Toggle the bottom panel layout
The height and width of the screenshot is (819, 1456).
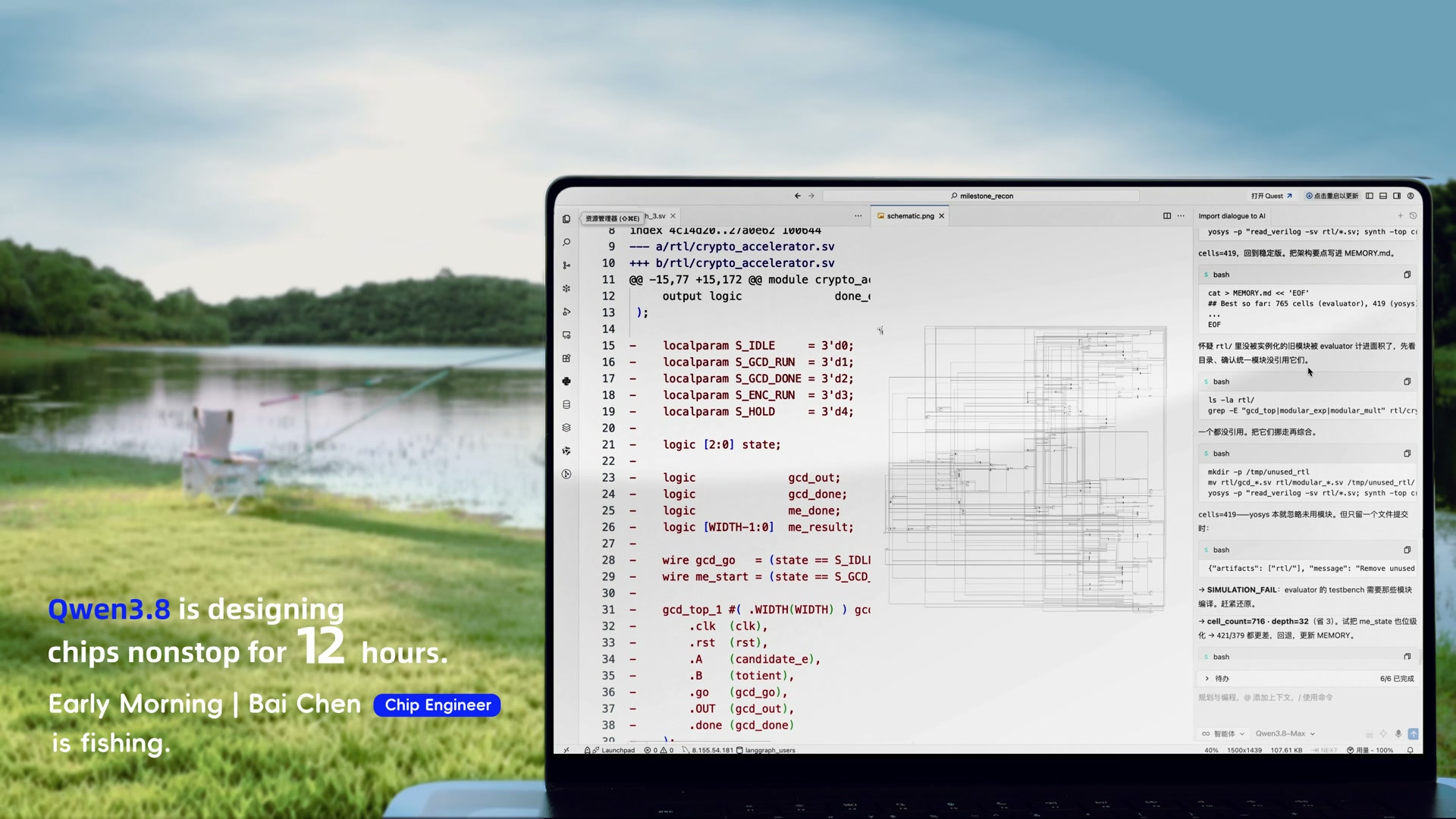pyautogui.click(x=1383, y=196)
